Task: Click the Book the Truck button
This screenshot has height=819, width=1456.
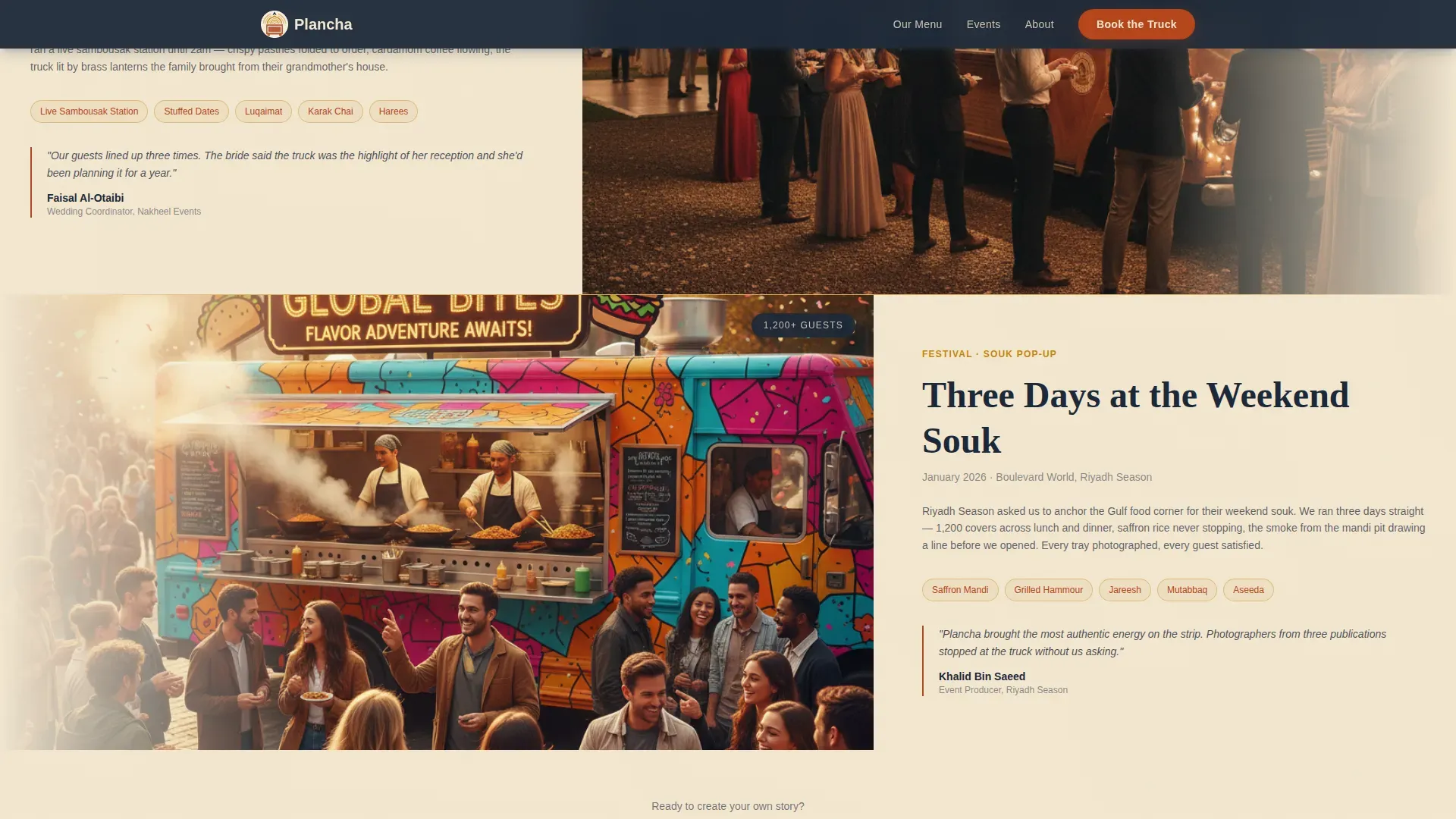Action: (1136, 24)
